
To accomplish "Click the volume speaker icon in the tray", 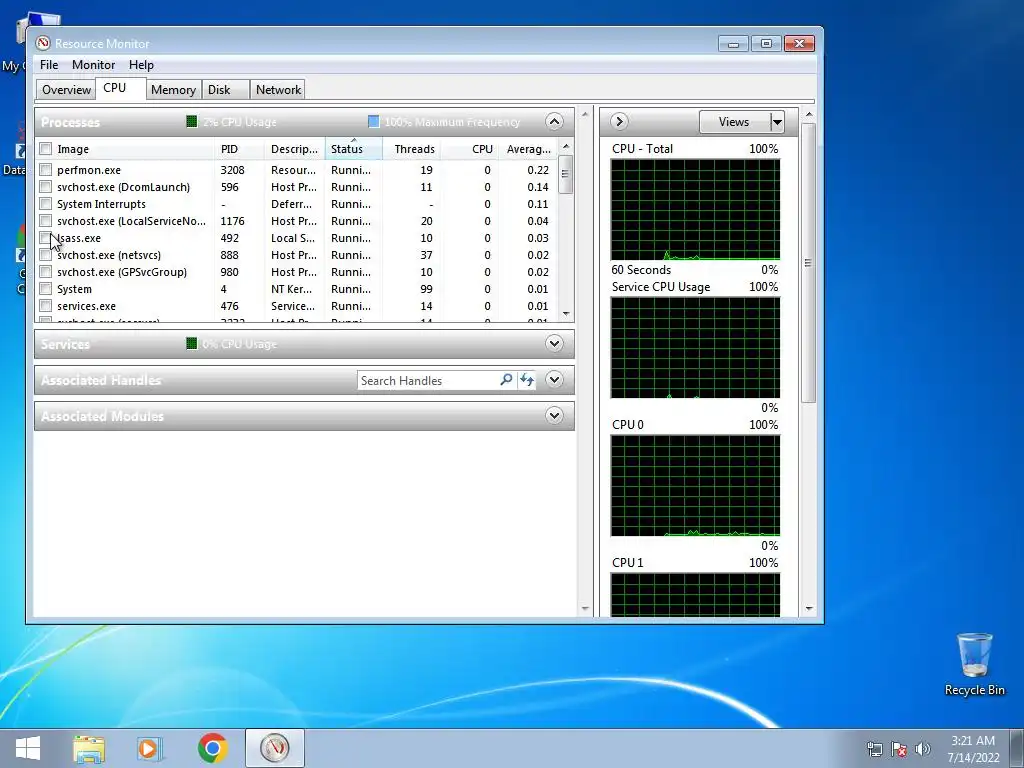I will click(x=923, y=749).
